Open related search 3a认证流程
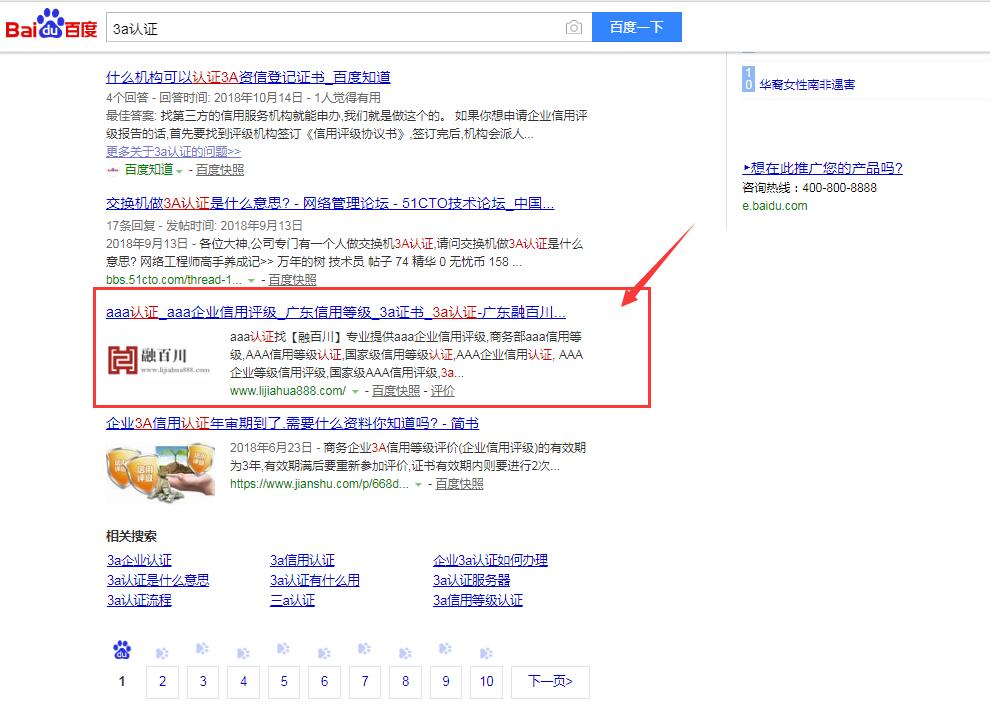The height and width of the screenshot is (708, 990). (139, 600)
